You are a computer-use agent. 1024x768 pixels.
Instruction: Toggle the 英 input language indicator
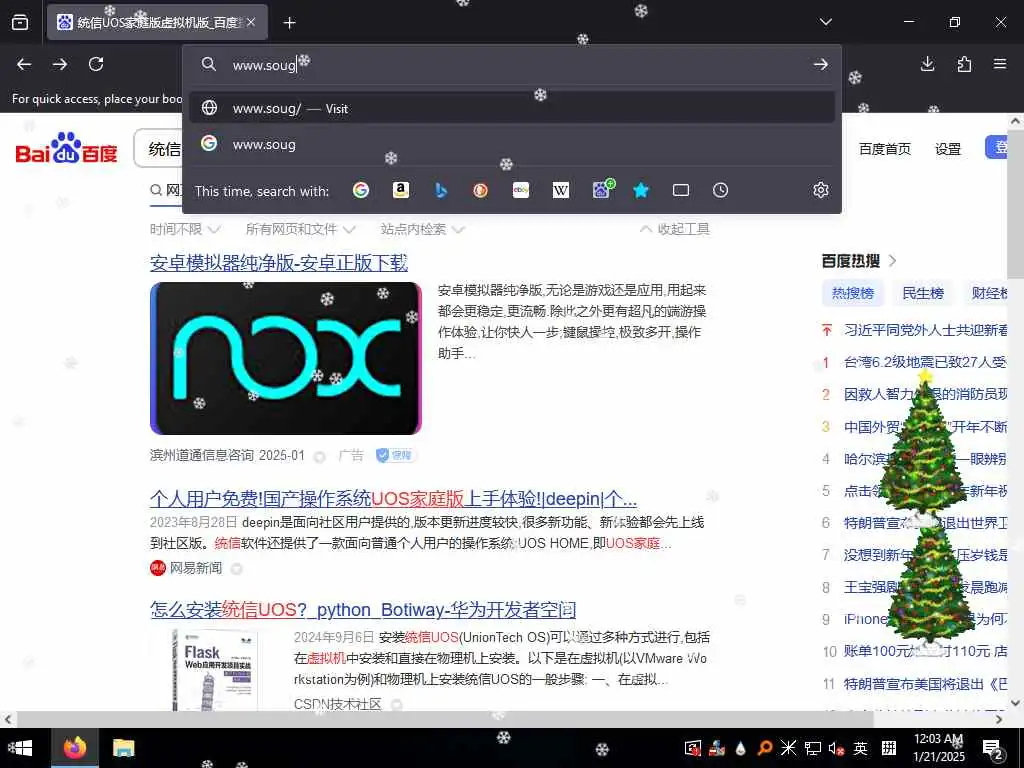[861, 748]
